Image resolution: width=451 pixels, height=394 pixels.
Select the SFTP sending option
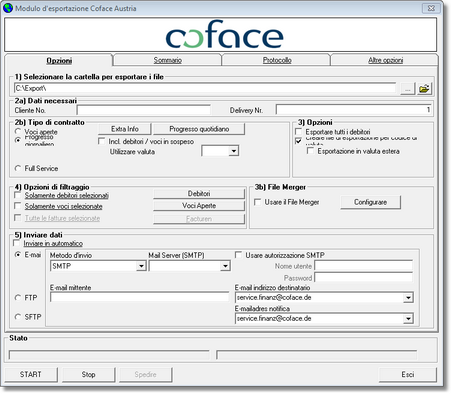[18, 317]
